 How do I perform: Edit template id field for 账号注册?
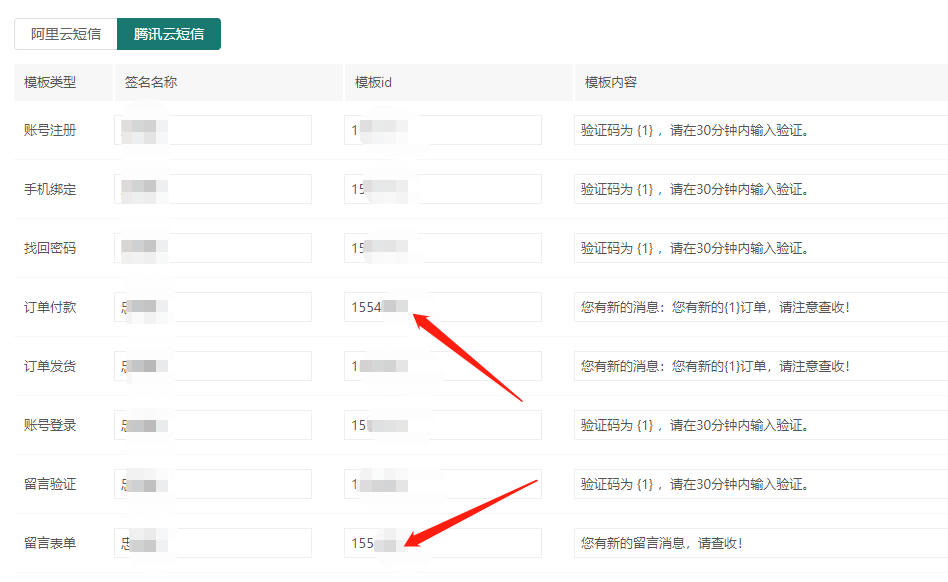[443, 130]
